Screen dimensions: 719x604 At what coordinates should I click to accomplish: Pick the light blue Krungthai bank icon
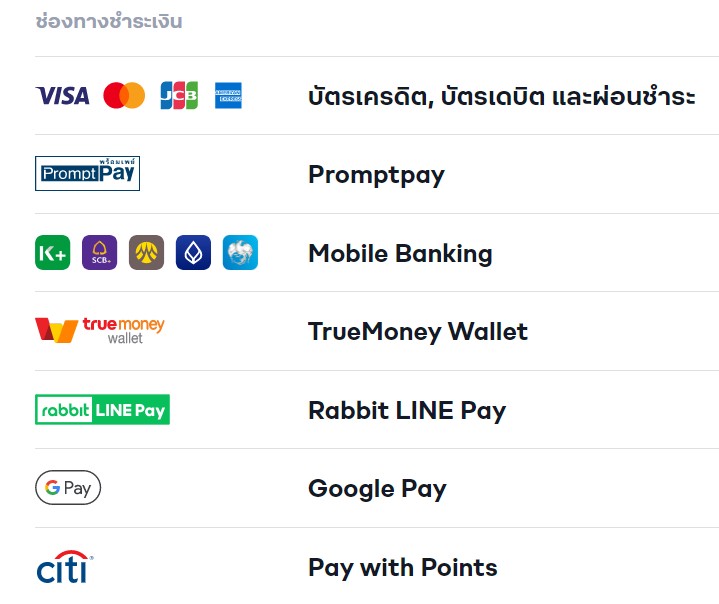click(x=240, y=253)
